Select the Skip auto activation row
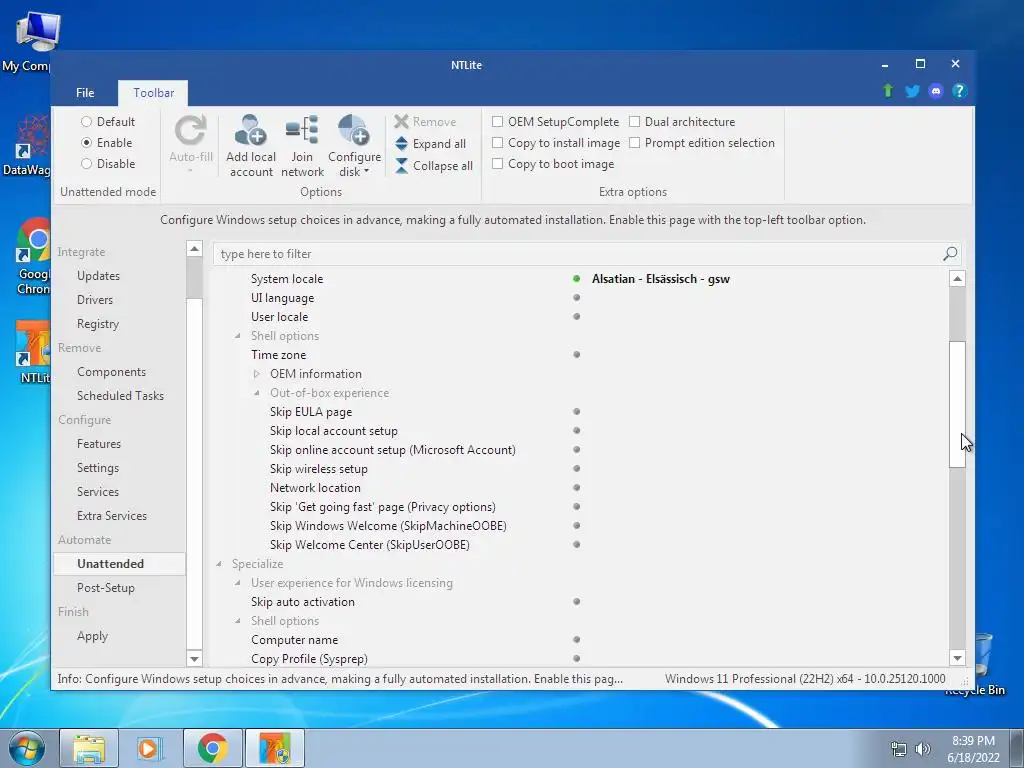The image size is (1024, 768). point(581,601)
